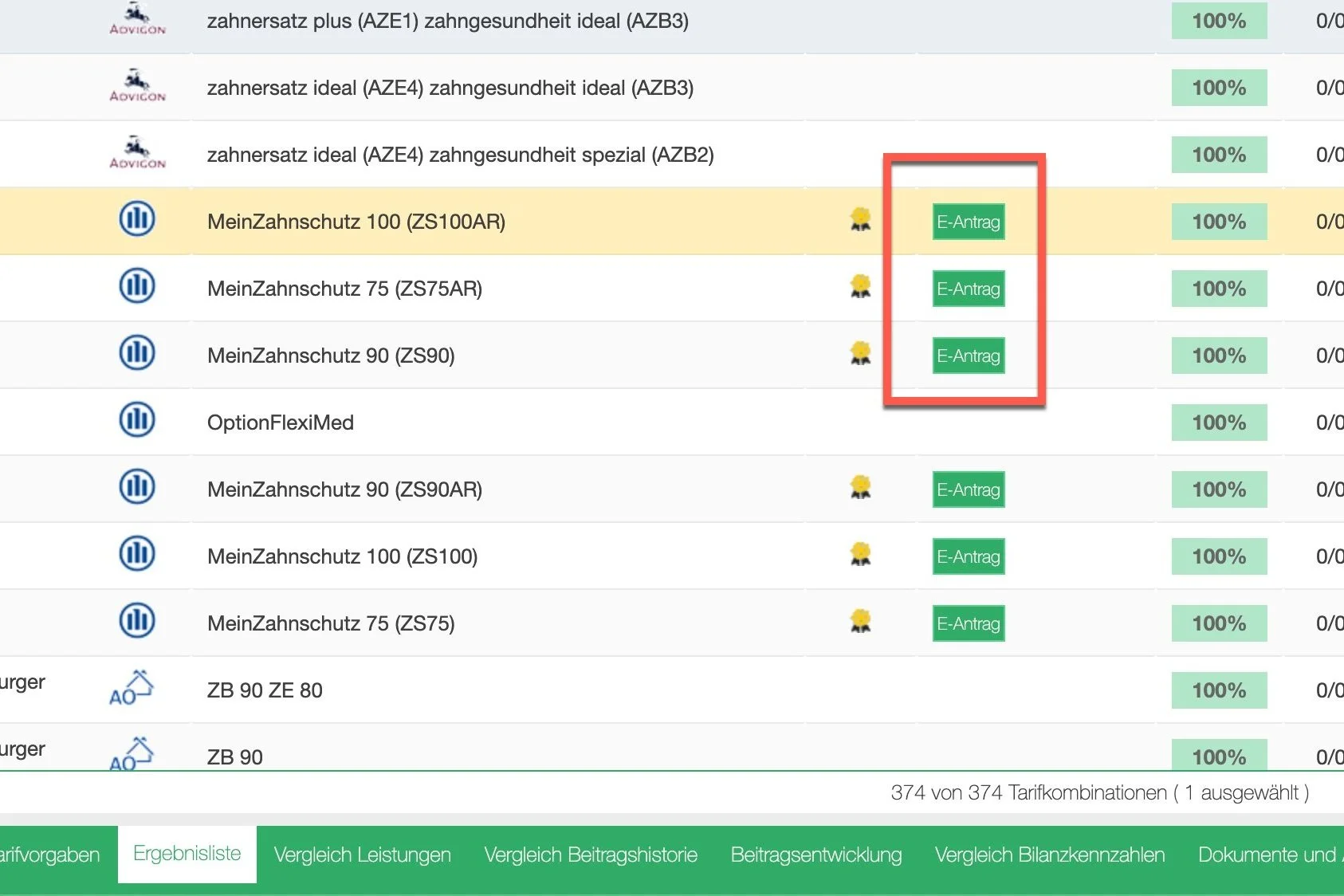Open the Vergleich Leistungen tab
The width and height of the screenshot is (1344, 896).
click(363, 855)
